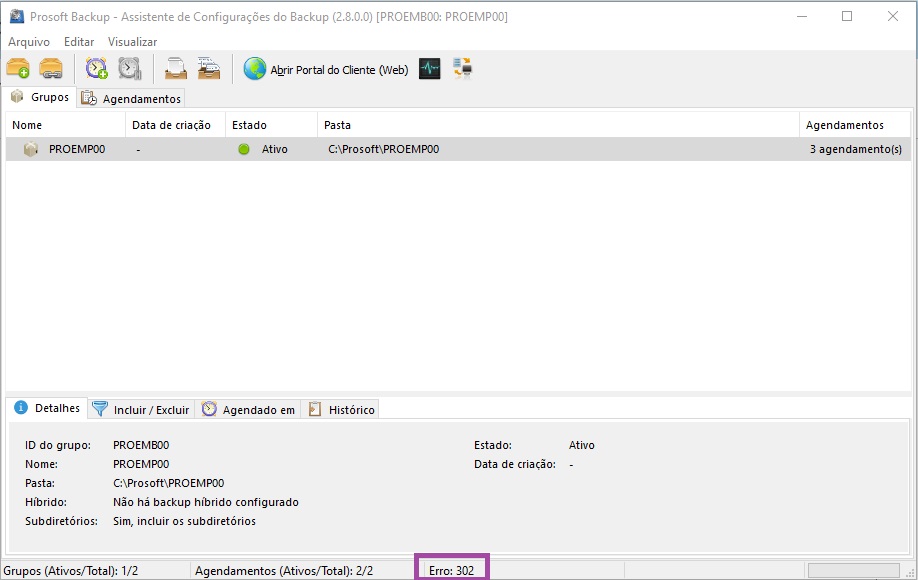Switch to the Agendamentos tab
This screenshot has width=918, height=580.
131,98
